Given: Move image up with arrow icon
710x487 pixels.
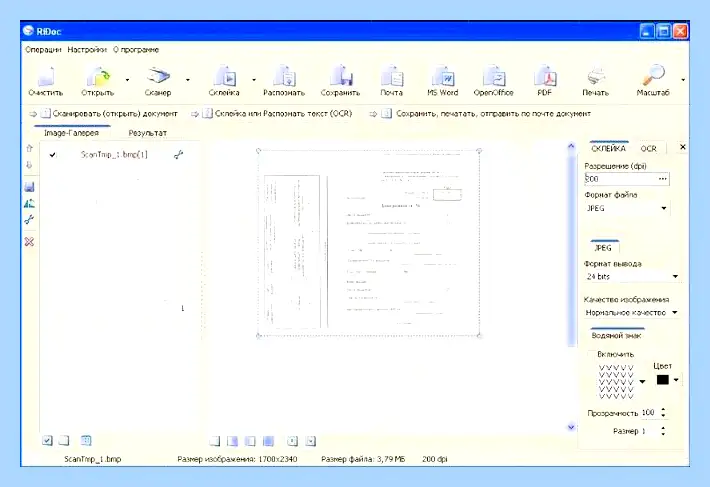Looking at the screenshot, I should 29,148.
